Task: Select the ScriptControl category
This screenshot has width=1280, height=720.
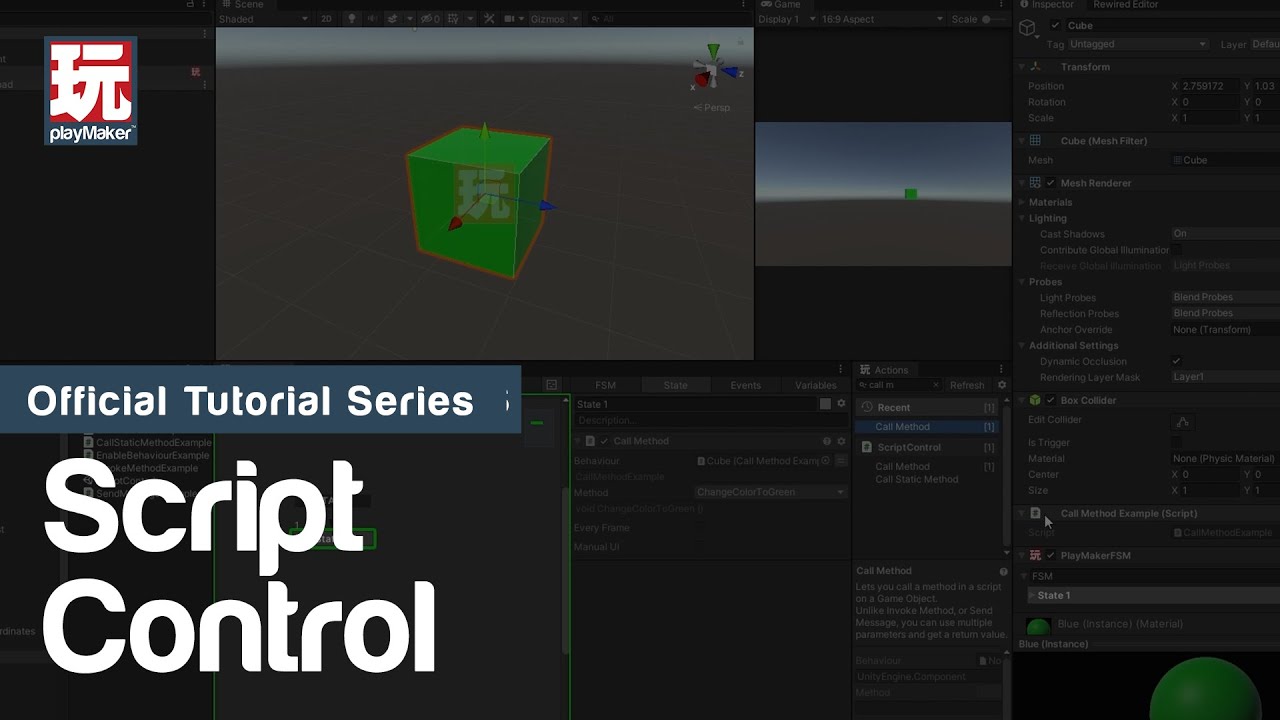Action: tap(927, 447)
